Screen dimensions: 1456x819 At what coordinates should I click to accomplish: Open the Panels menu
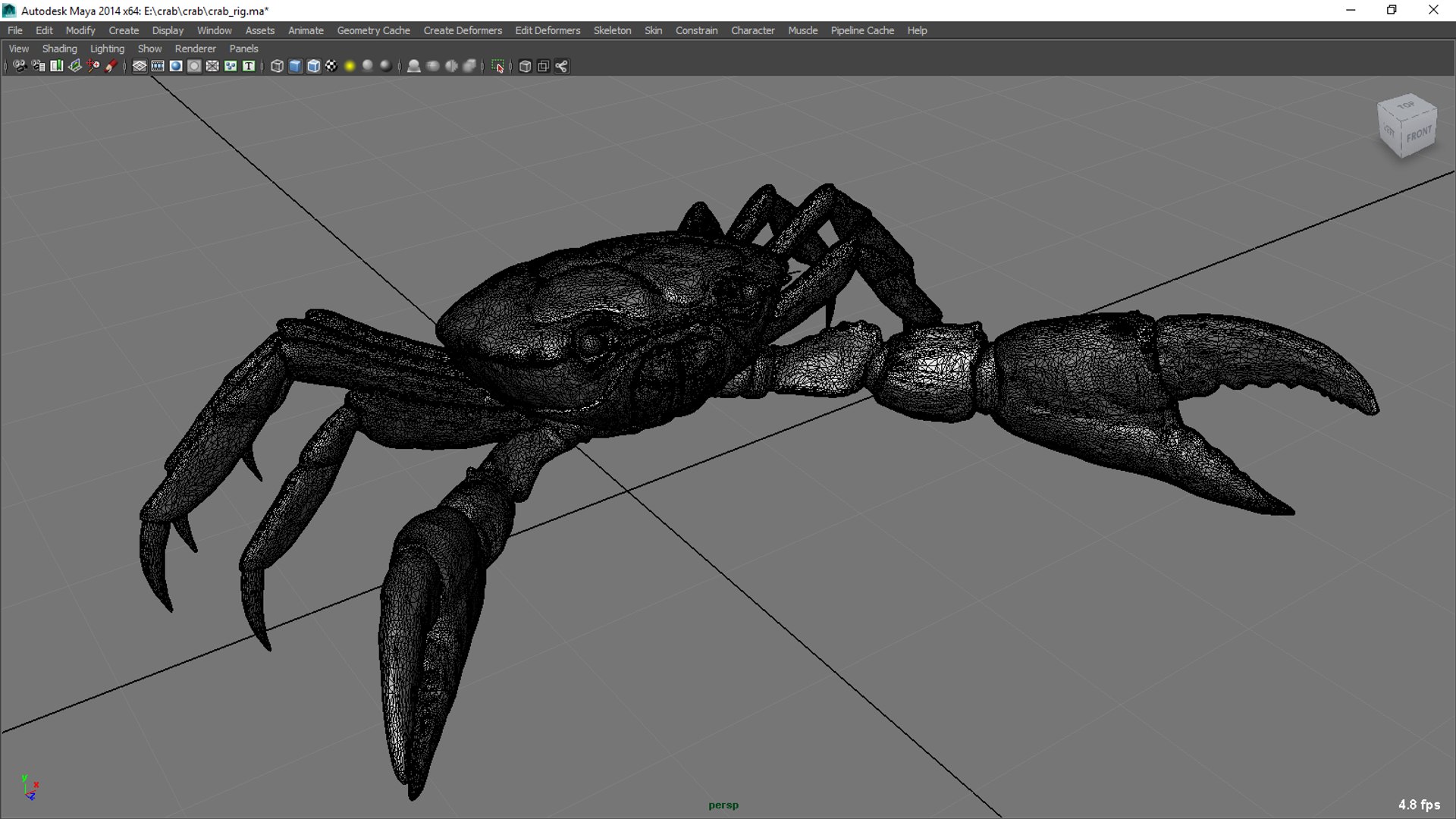(x=243, y=49)
